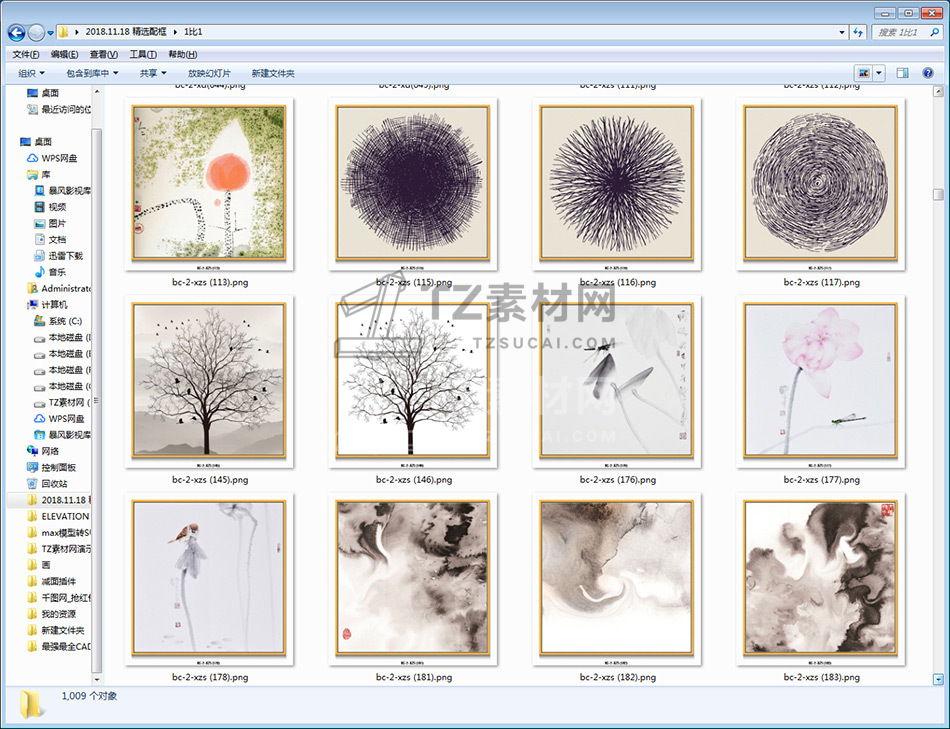The image size is (950, 729).
Task: Open the Tools (工具) menu
Action: [143, 54]
